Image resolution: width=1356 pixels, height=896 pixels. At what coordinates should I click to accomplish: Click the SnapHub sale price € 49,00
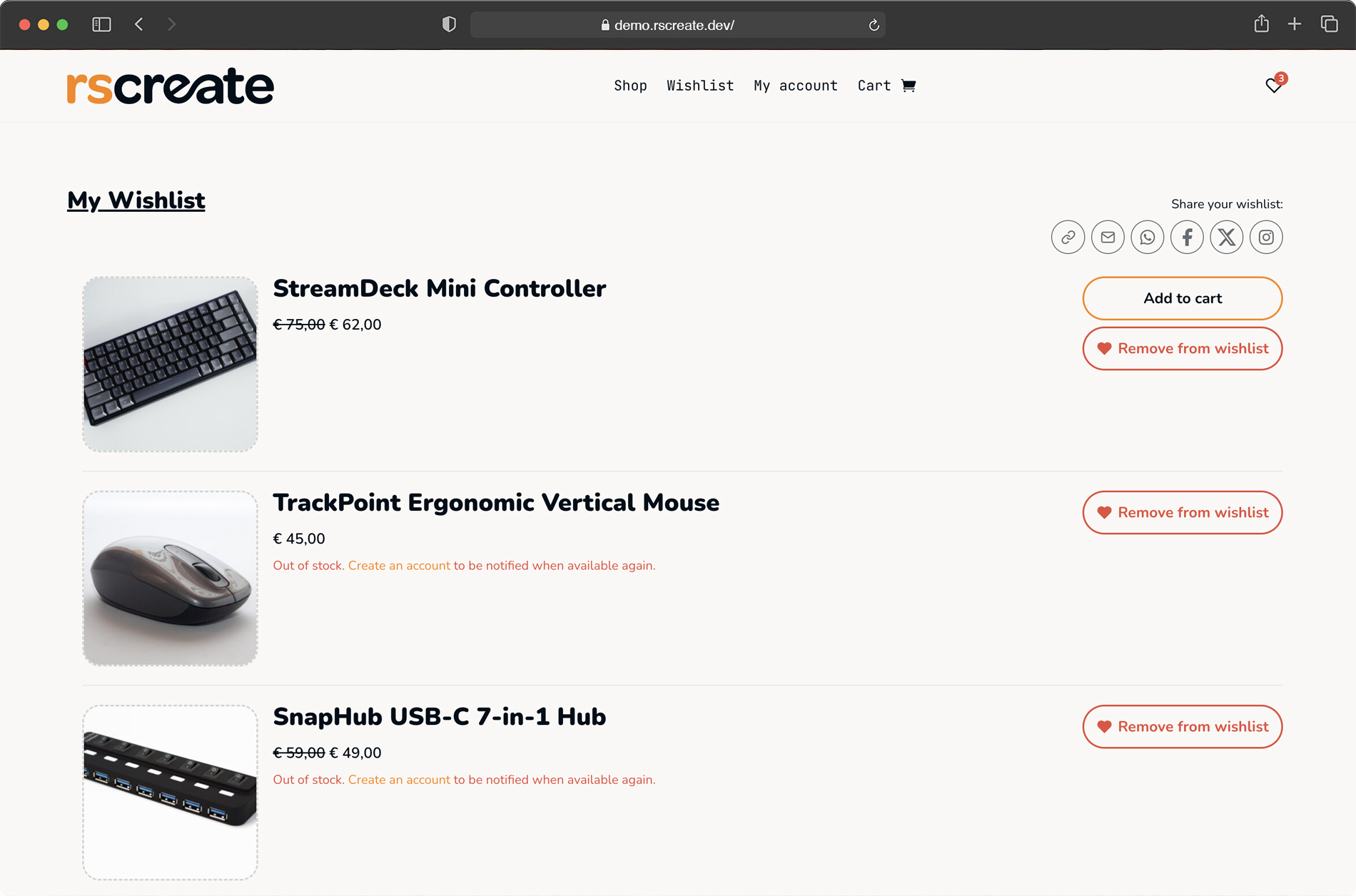355,753
